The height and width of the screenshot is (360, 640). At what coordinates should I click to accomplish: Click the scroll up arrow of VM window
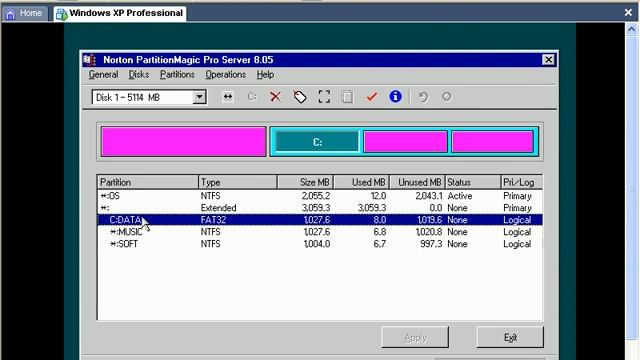pyautogui.click(x=631, y=29)
